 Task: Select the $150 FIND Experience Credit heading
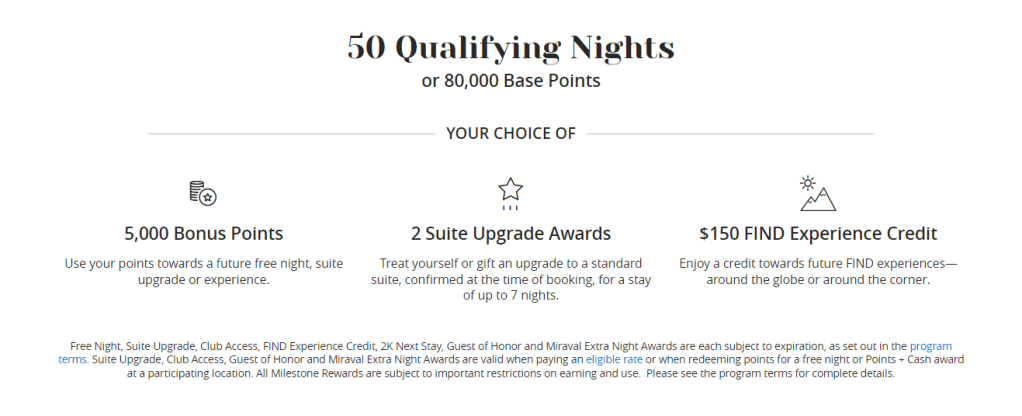tap(818, 234)
